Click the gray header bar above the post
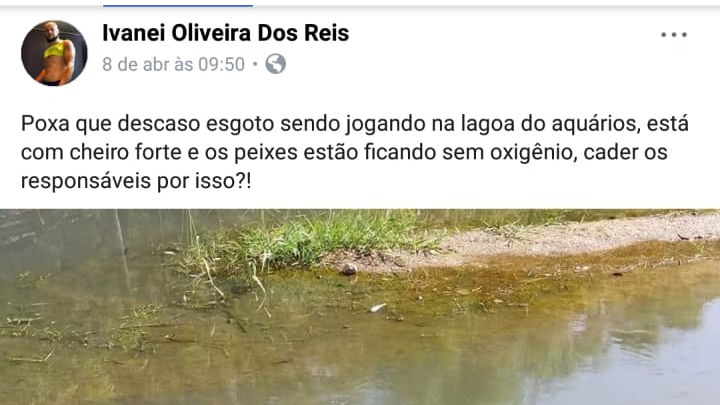720x405 pixels. 360,4
